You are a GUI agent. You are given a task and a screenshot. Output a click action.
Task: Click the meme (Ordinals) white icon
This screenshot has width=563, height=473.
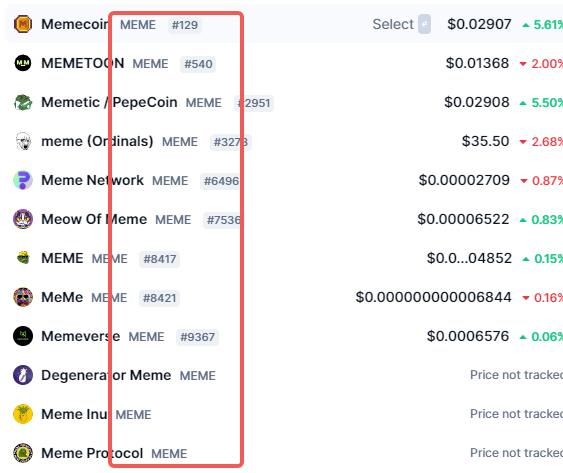23,141
